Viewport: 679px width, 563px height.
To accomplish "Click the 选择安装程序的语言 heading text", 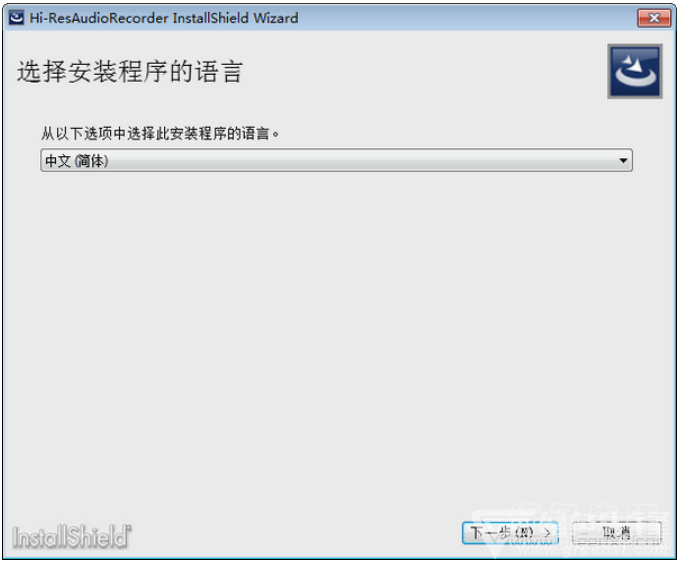I will click(129, 71).
